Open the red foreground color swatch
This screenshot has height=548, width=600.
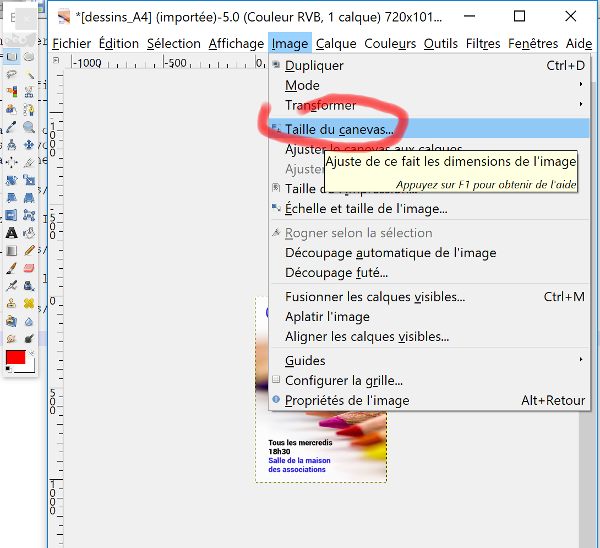(x=16, y=357)
